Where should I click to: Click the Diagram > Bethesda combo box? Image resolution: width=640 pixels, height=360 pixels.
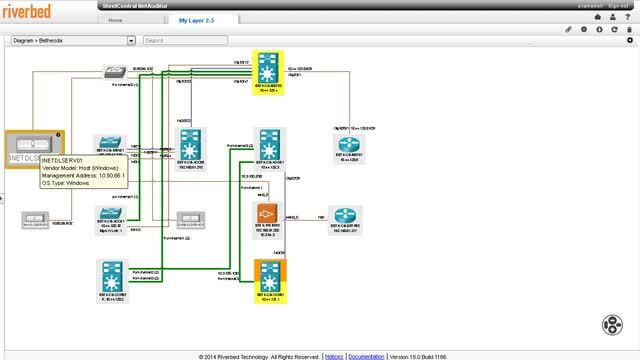click(73, 40)
